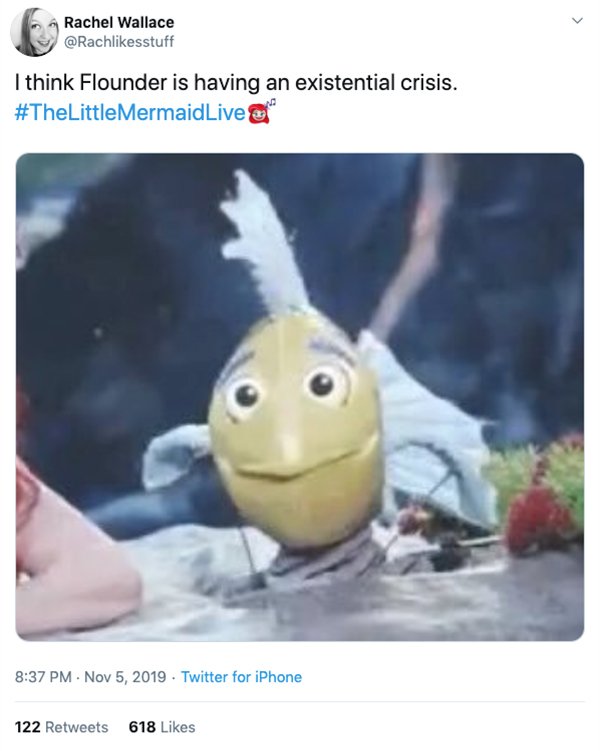Open the Twitter for iPhone source link
This screenshot has height=751, width=600.
(241, 677)
